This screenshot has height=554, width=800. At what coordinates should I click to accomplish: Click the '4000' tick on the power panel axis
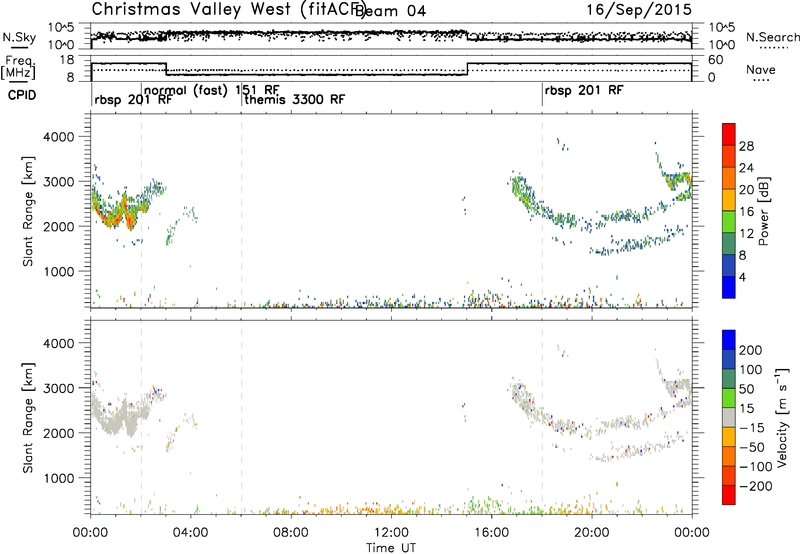coord(58,137)
